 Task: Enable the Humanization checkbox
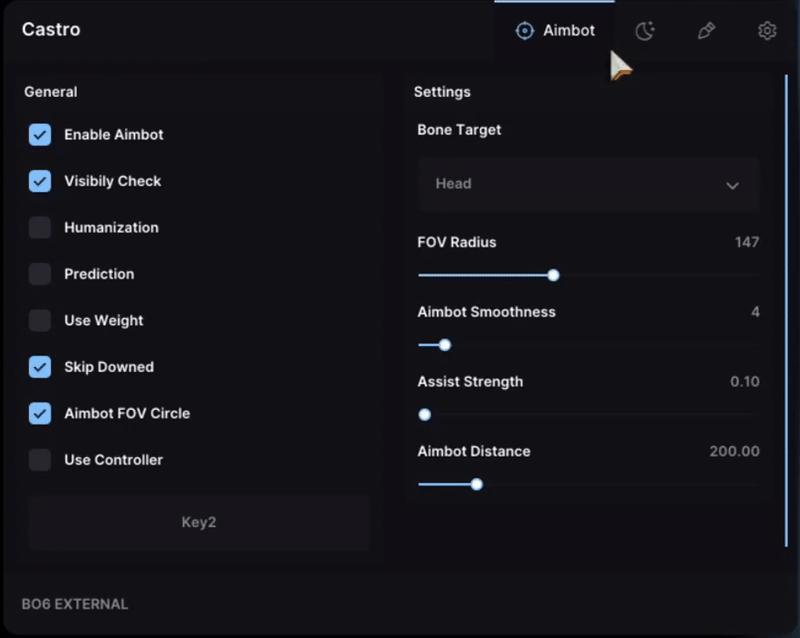(40, 228)
